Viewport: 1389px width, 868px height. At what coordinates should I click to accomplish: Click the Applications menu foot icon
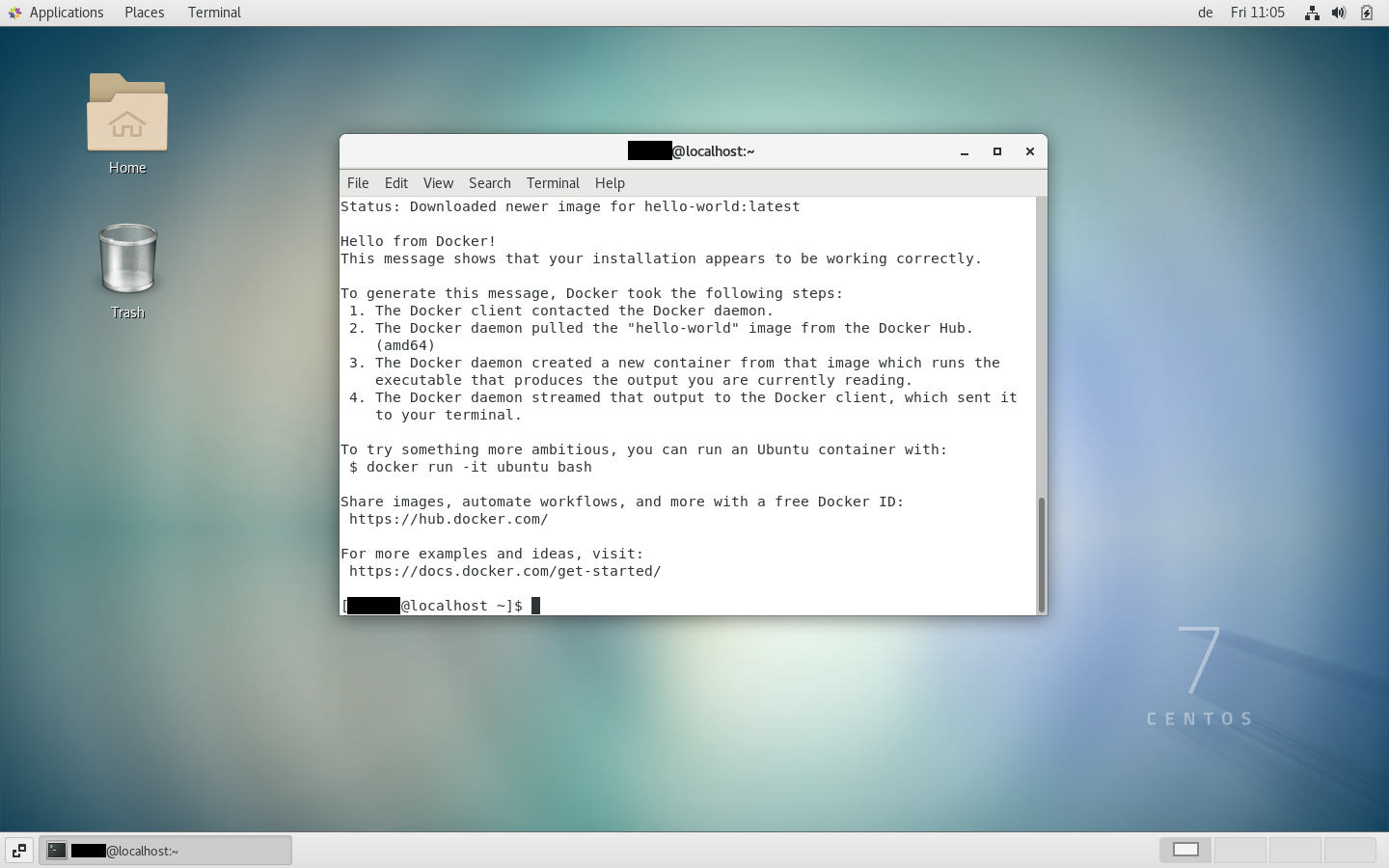pos(14,13)
